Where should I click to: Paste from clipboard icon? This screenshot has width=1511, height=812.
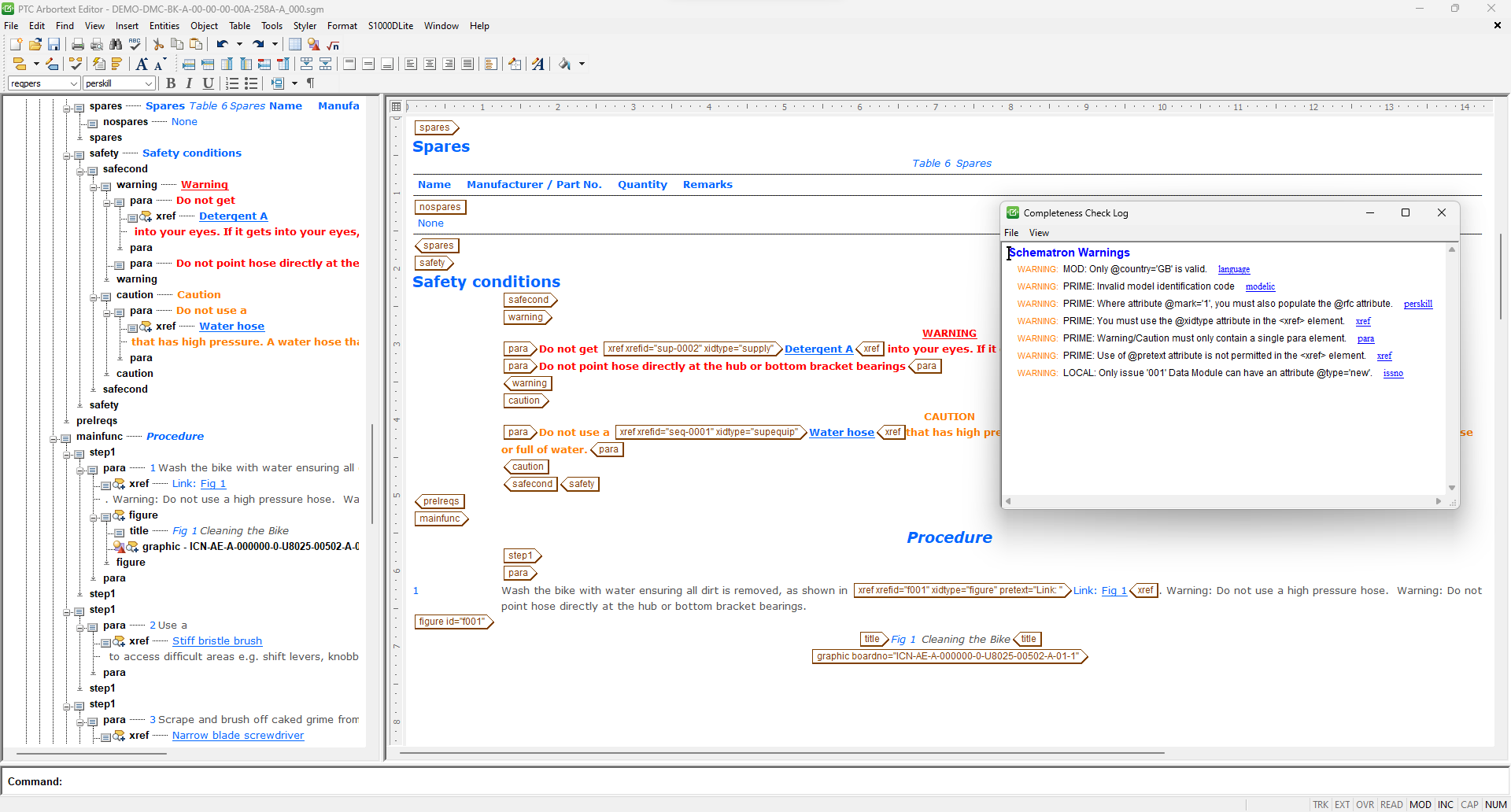(x=196, y=45)
